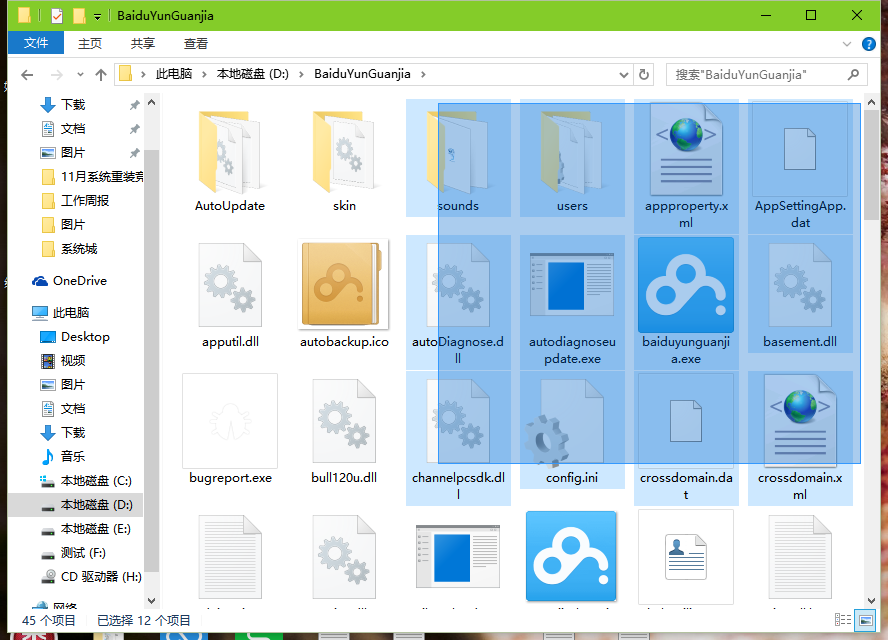The image size is (888, 640).
Task: Select the basement.dll file icon
Action: tap(800, 285)
